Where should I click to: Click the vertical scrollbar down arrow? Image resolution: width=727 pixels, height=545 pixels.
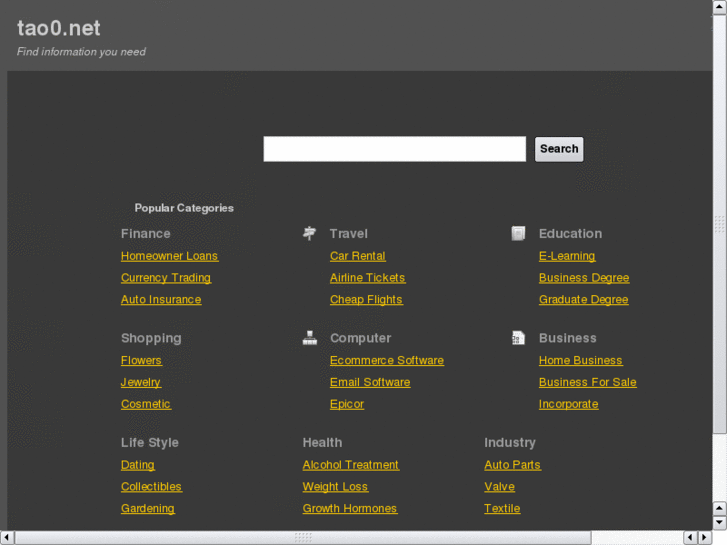(719, 523)
